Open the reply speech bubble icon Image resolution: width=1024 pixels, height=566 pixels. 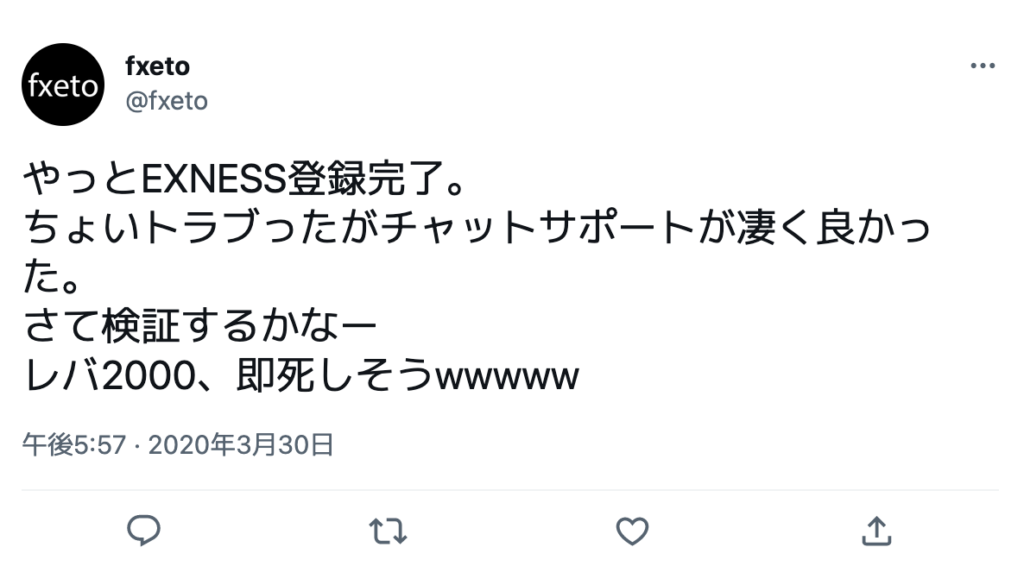[x=144, y=530]
